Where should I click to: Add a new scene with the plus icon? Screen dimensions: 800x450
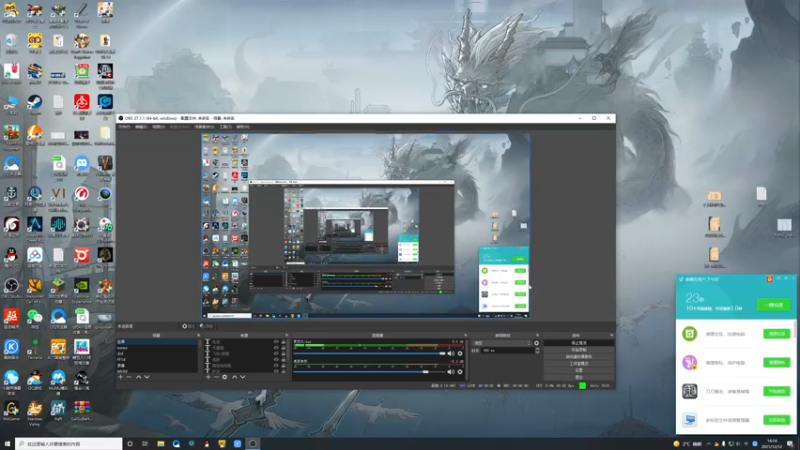120,377
